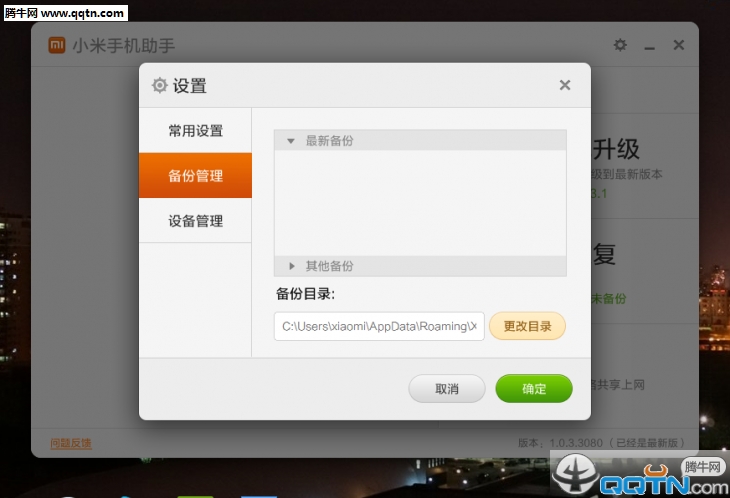Click 未备份 status in main window
This screenshot has height=498, width=730.
point(609,298)
